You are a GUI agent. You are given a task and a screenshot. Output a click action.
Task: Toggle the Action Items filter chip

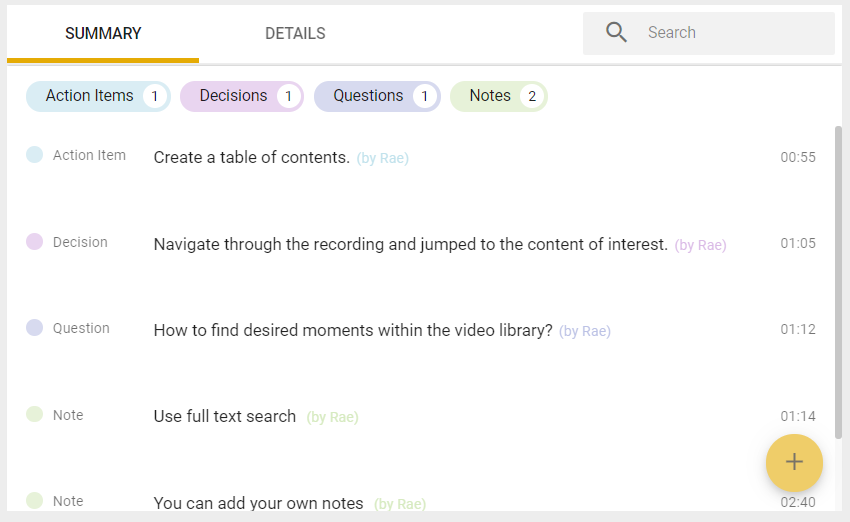[98, 96]
